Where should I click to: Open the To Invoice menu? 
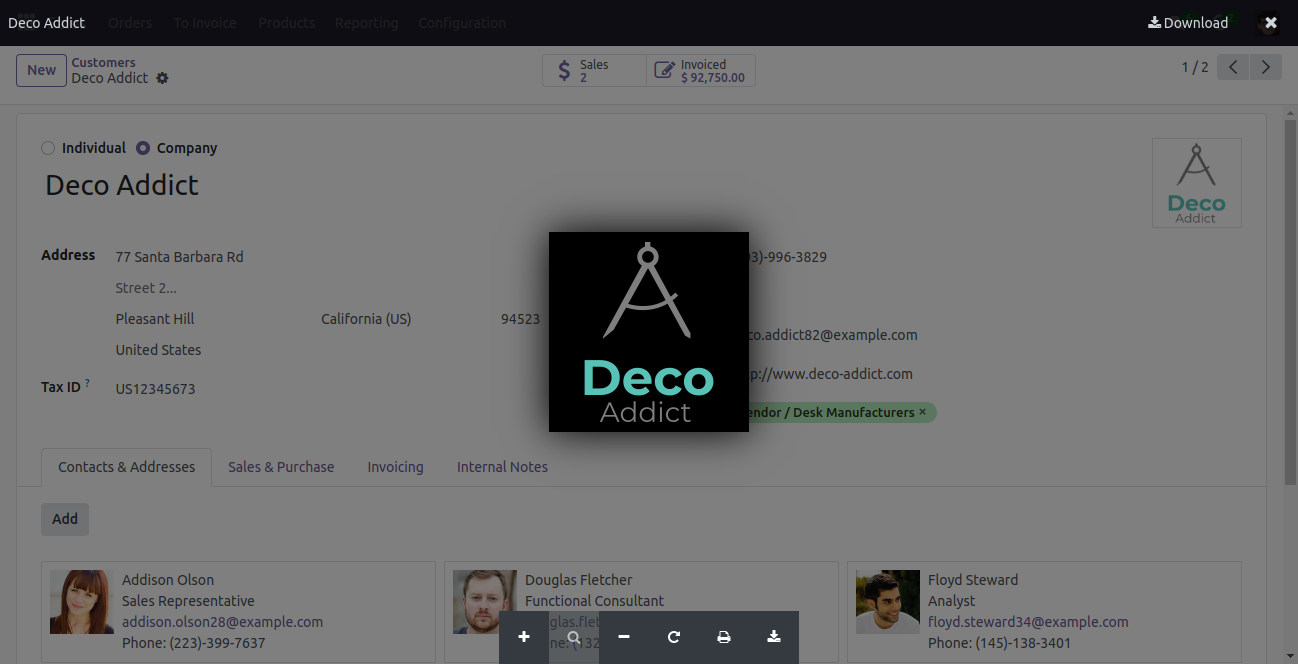point(205,23)
